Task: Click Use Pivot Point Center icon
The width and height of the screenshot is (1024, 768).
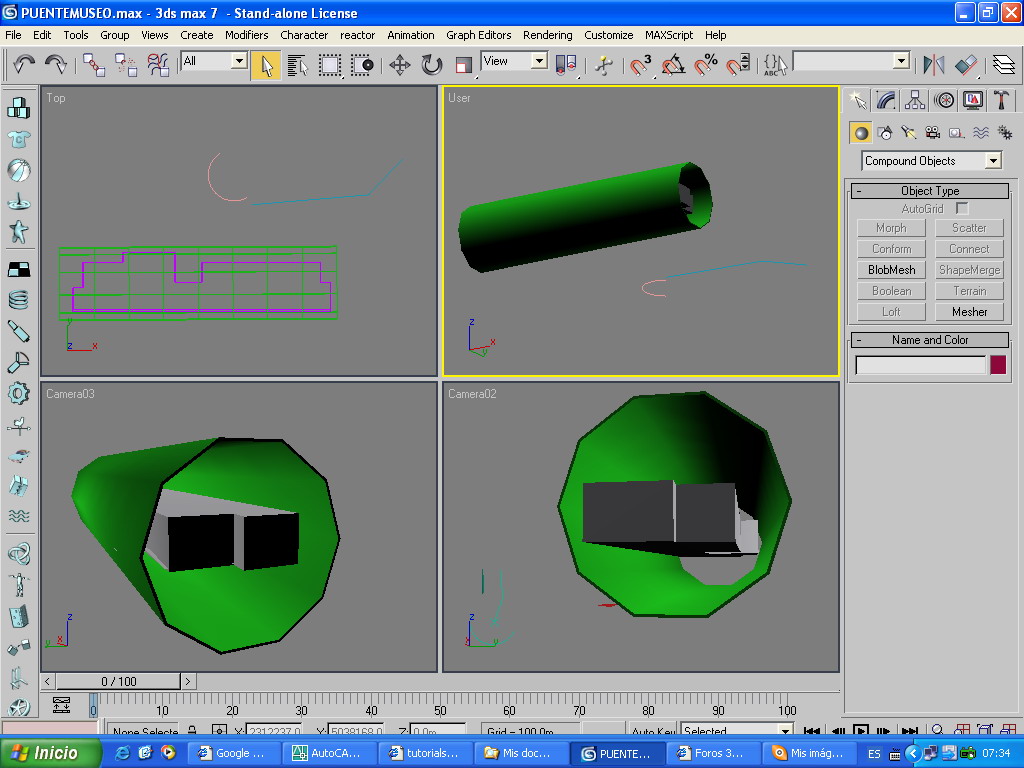Action: coord(566,65)
